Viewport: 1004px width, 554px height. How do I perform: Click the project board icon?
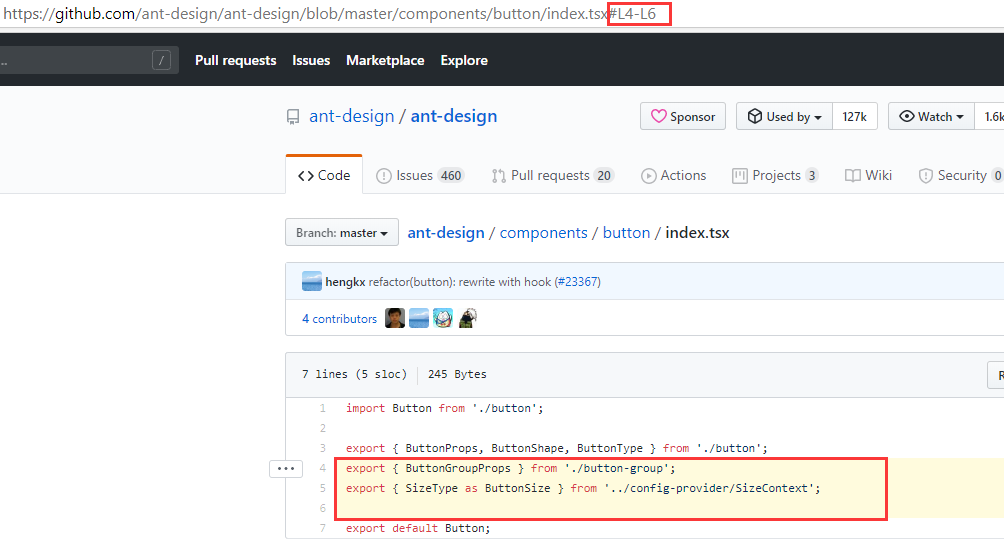(x=740, y=175)
